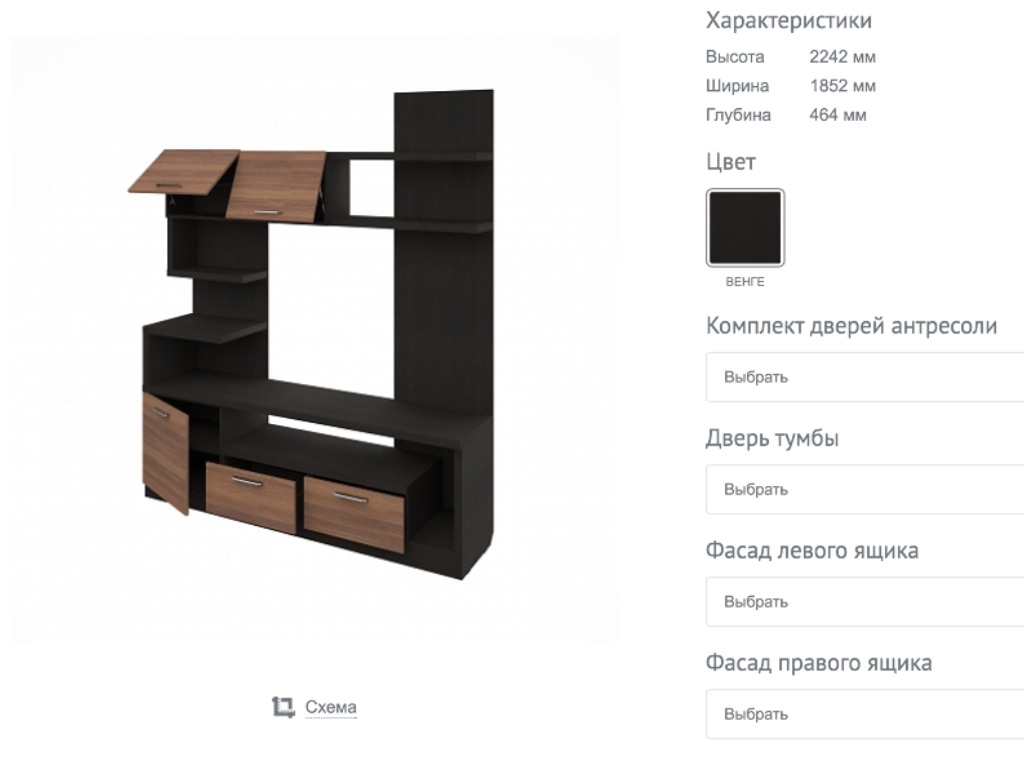Image resolution: width=1024 pixels, height=768 pixels.
Task: Click the right drawer front in the picture
Action: coord(354,514)
